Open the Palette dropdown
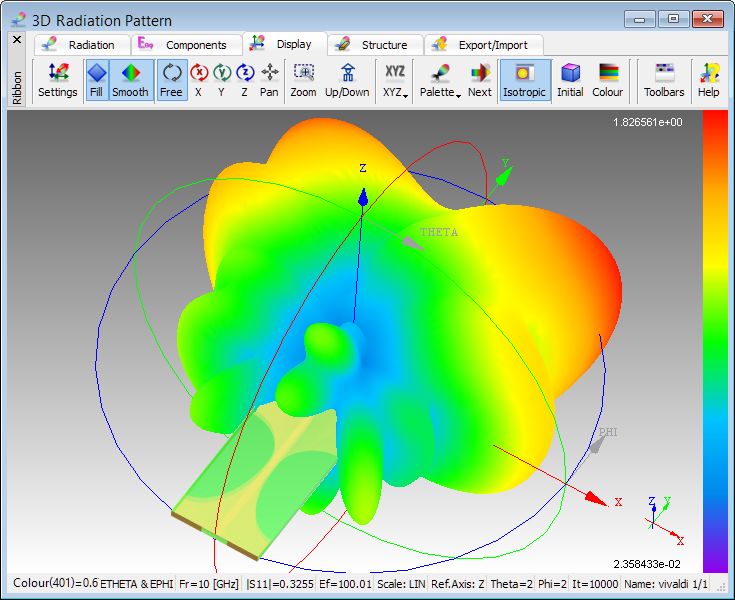 (440, 80)
